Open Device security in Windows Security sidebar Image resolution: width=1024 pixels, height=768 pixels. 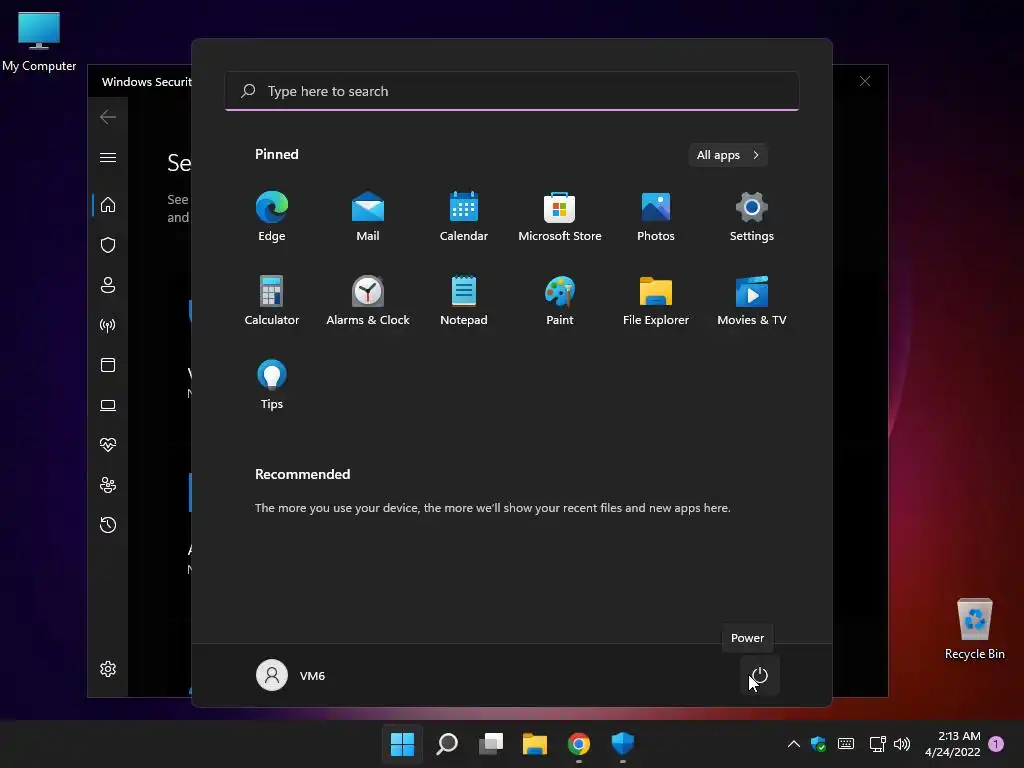[108, 405]
